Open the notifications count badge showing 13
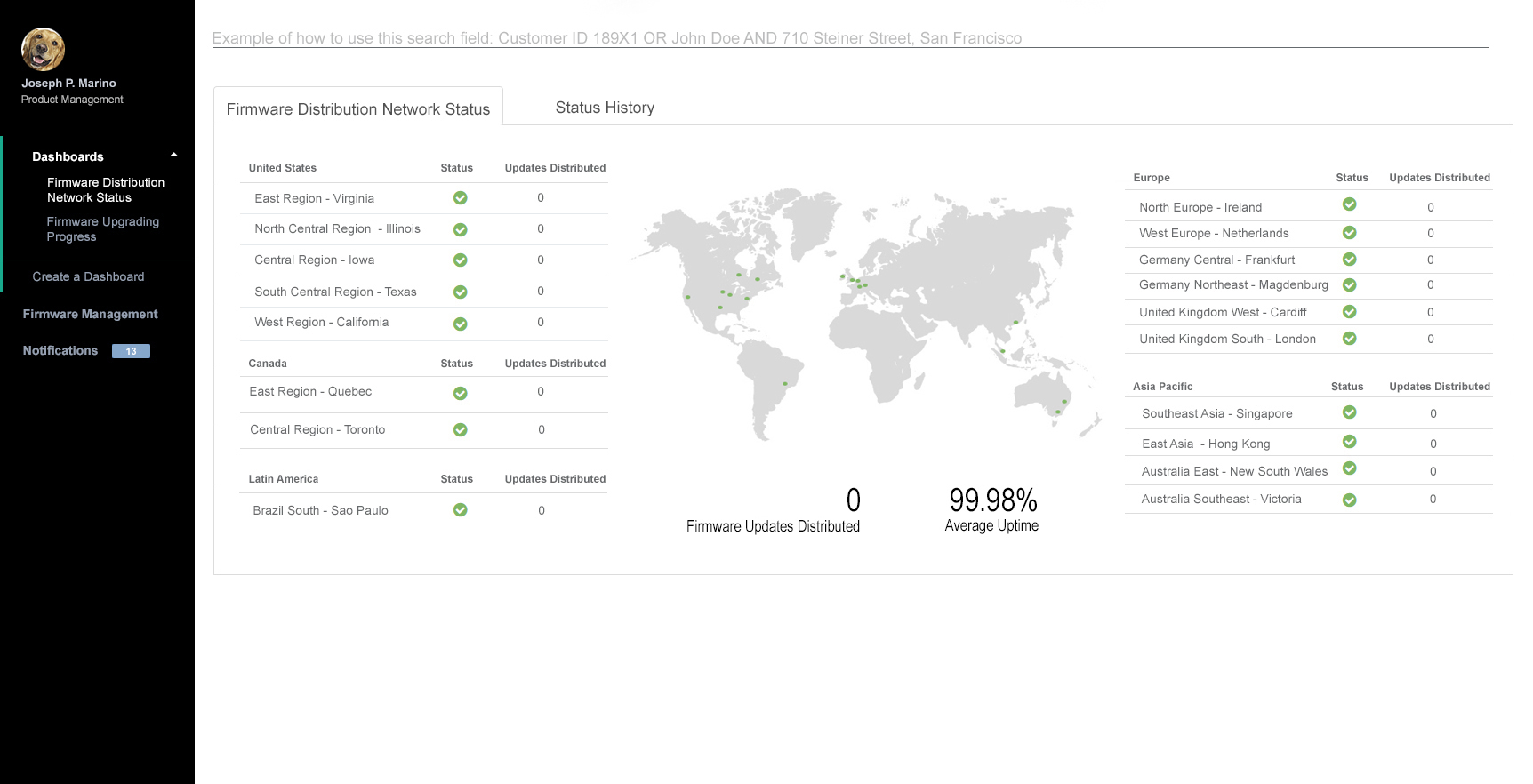Viewport: 1533px width, 784px height. [x=131, y=351]
